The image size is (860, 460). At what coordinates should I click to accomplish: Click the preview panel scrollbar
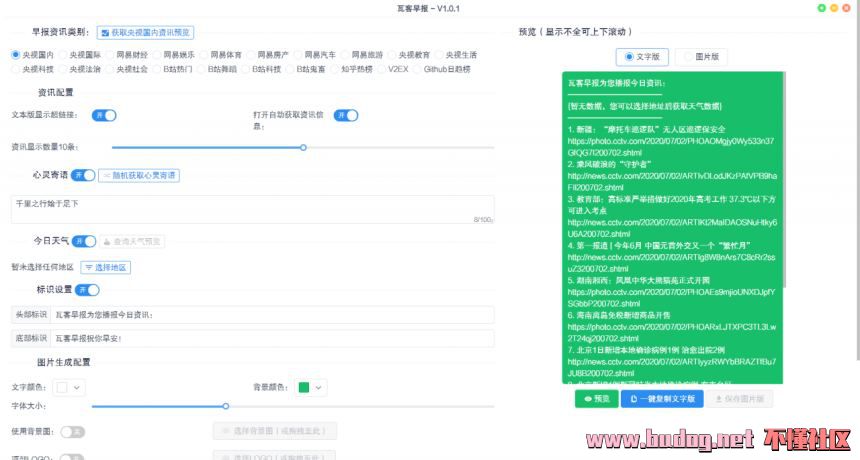(784, 179)
